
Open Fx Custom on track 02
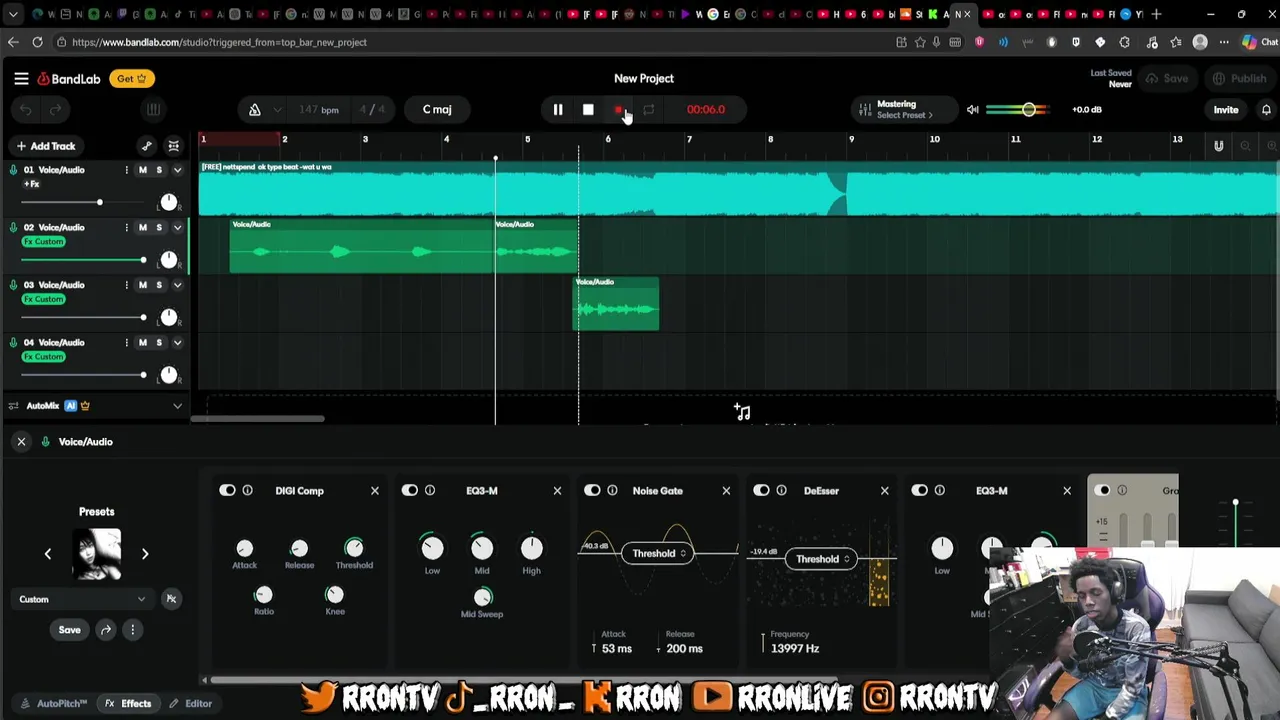43,242
